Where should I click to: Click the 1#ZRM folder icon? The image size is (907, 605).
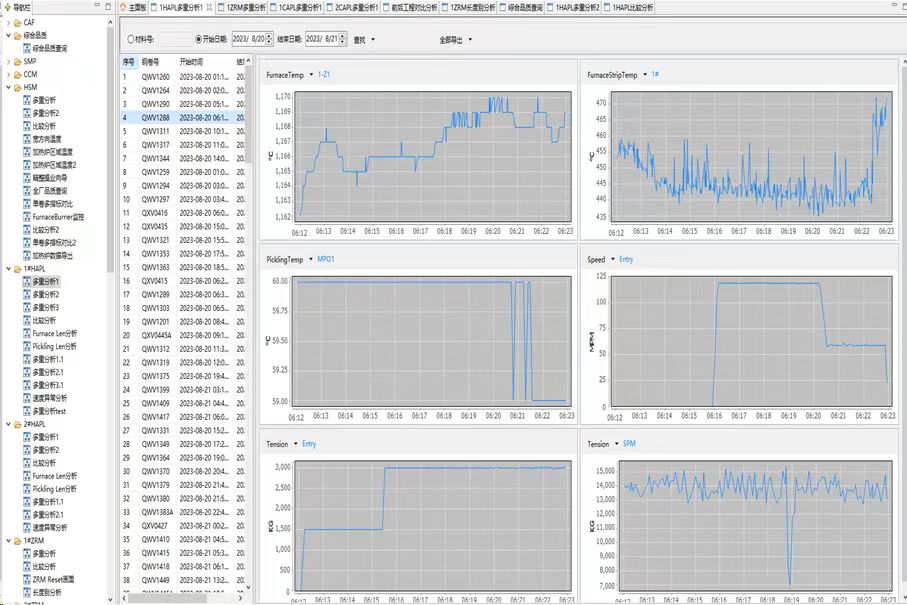[x=17, y=541]
